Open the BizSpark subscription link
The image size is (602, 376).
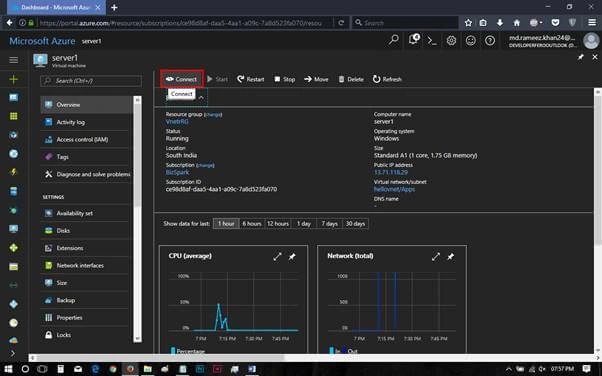177,172
